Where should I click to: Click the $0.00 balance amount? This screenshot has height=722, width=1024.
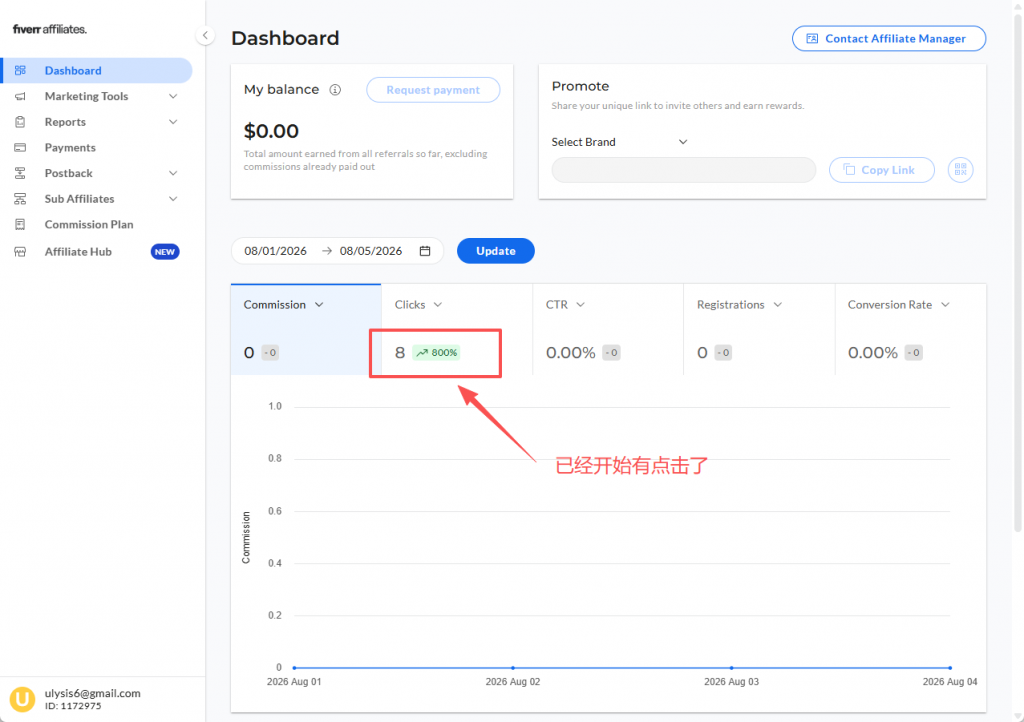[x=271, y=131]
